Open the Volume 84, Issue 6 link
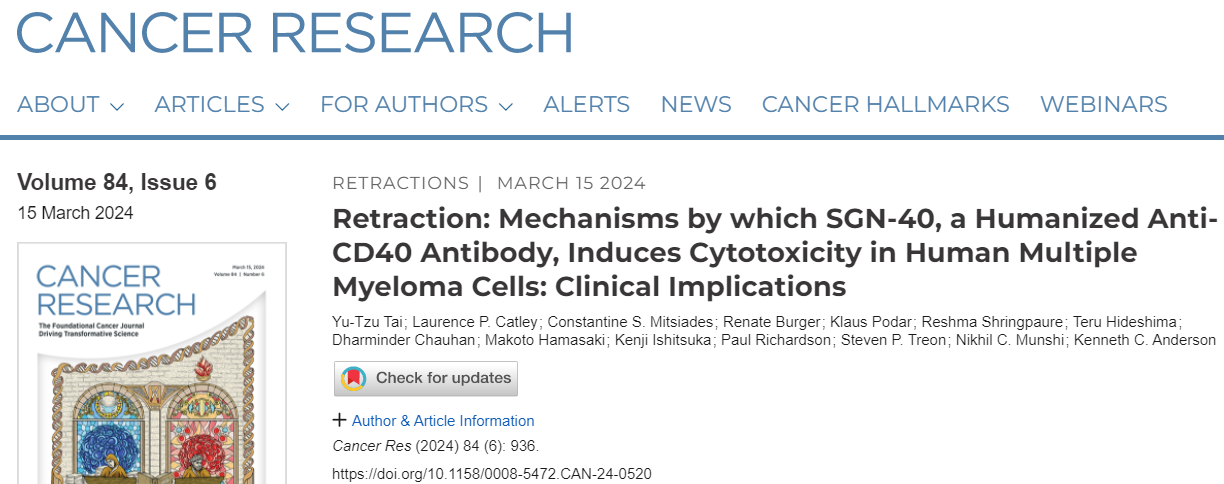Viewport: 1224px width, 484px height. (x=117, y=182)
